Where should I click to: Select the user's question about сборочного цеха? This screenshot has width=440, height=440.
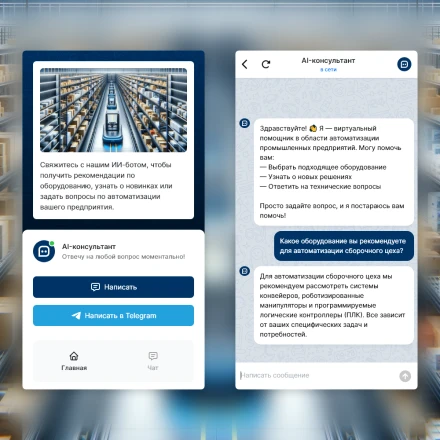pos(344,246)
